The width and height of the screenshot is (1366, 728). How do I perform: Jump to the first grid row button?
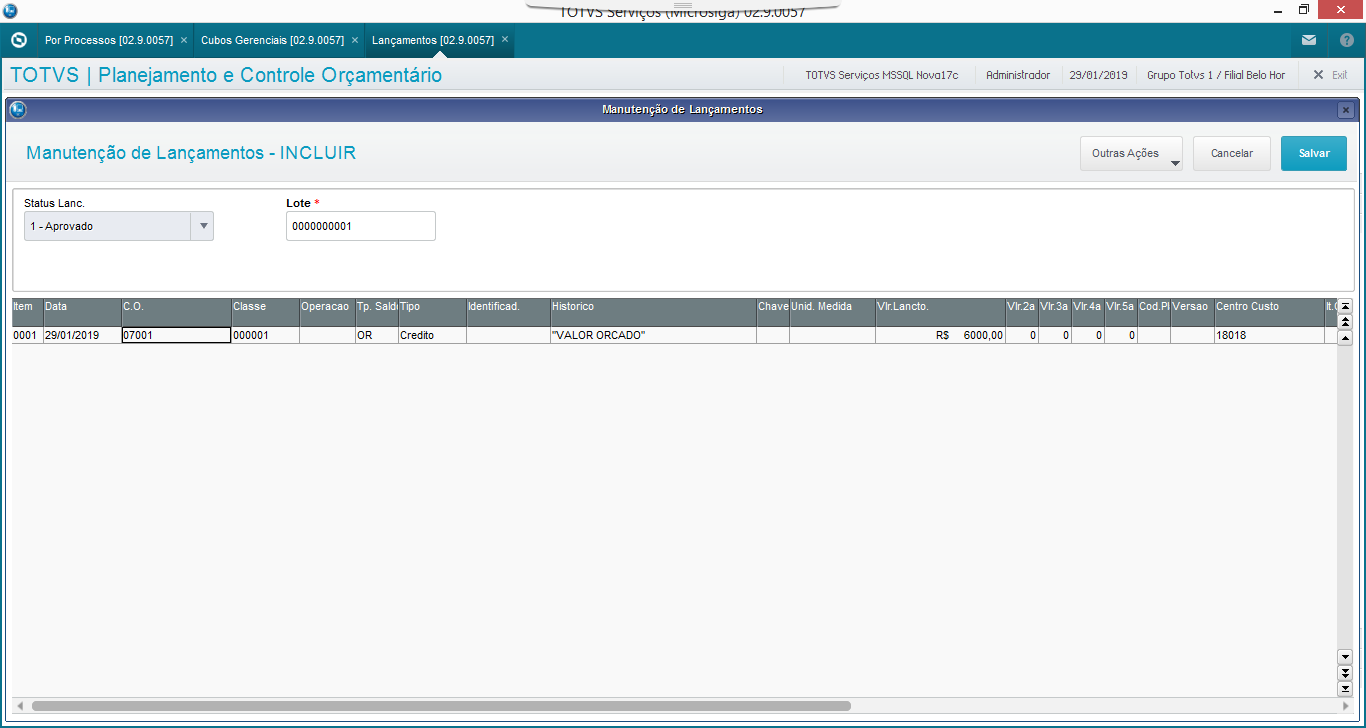coord(1345,306)
